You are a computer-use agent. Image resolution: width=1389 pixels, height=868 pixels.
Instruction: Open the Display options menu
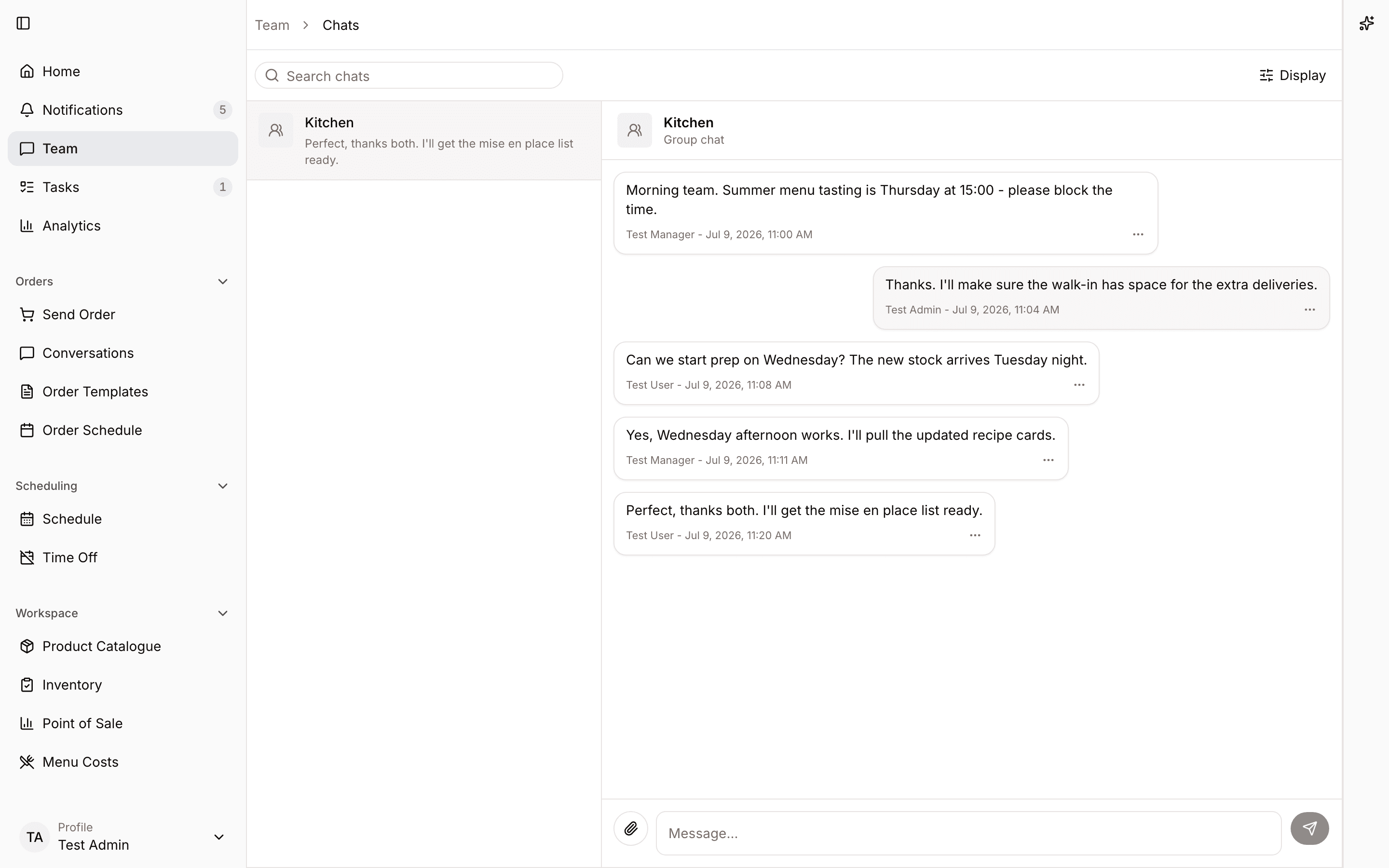tap(1292, 75)
